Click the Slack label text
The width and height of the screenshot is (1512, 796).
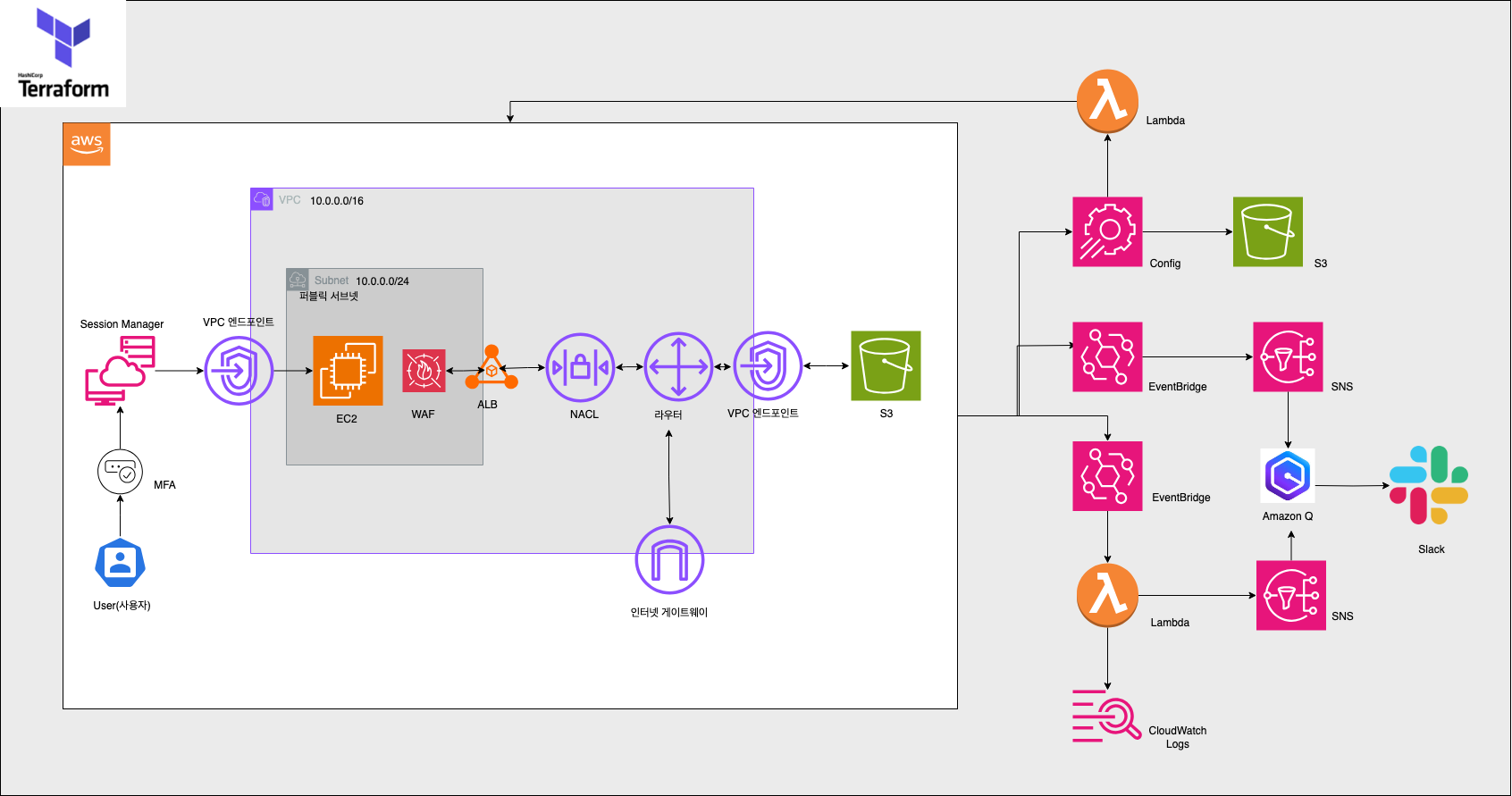click(x=1432, y=549)
